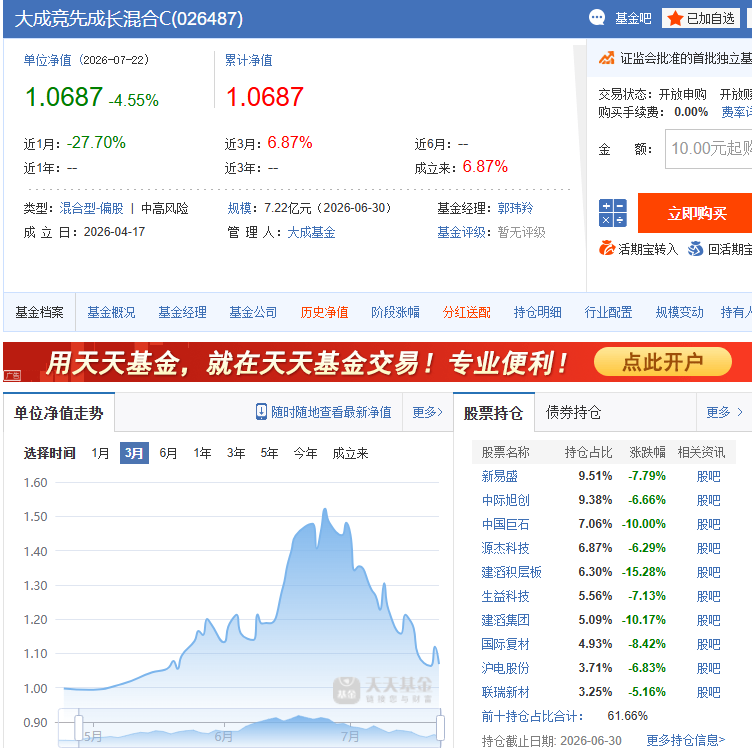The image size is (752, 748).
Task: Click the purchase amount input field
Action: [x=708, y=149]
